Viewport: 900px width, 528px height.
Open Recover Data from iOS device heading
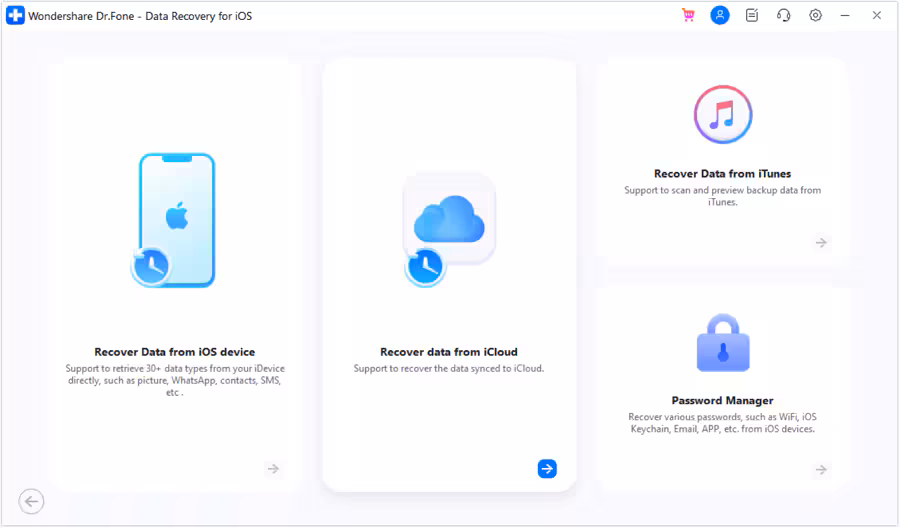(x=174, y=352)
